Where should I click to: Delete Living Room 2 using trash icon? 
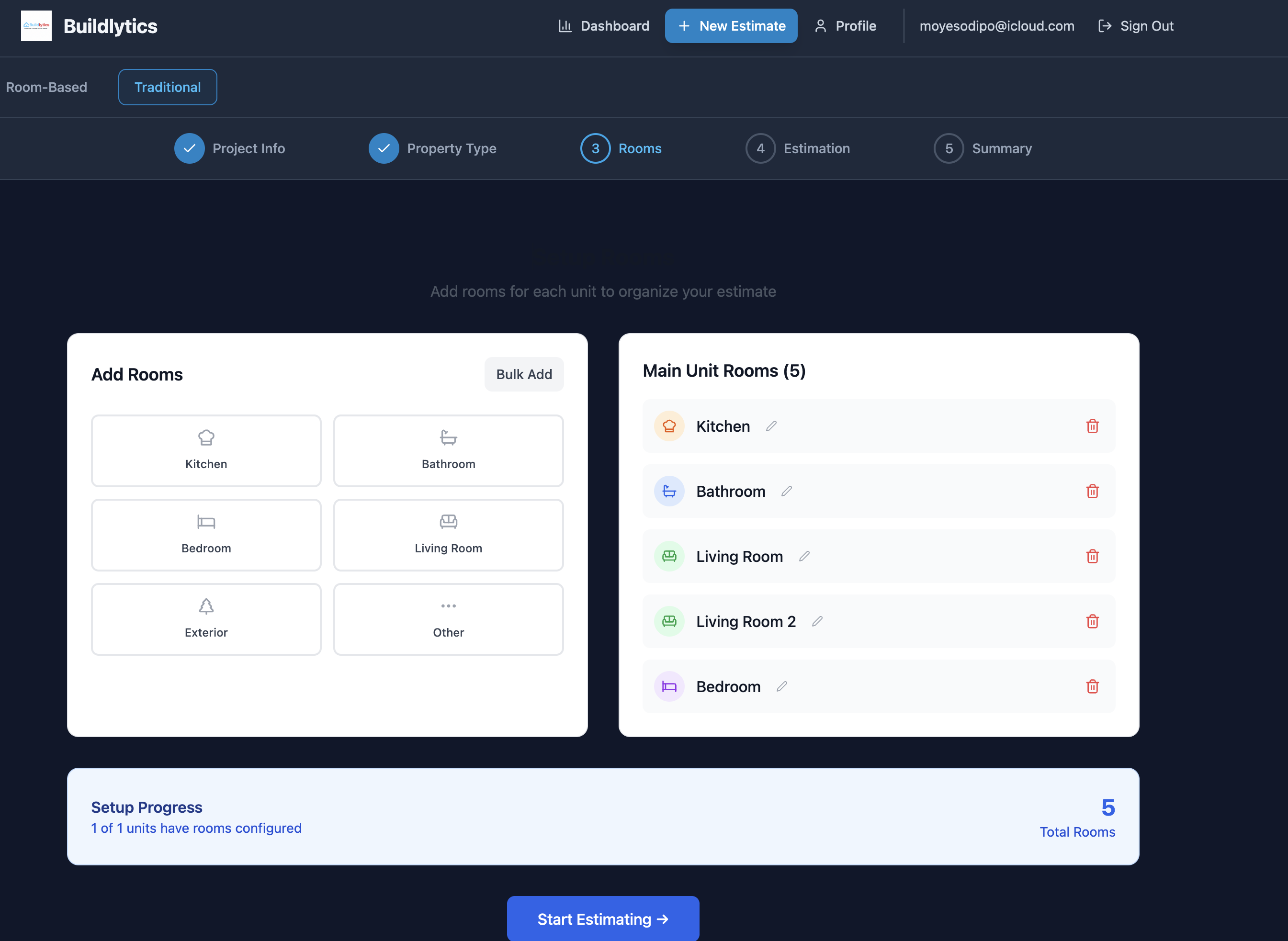click(1092, 621)
